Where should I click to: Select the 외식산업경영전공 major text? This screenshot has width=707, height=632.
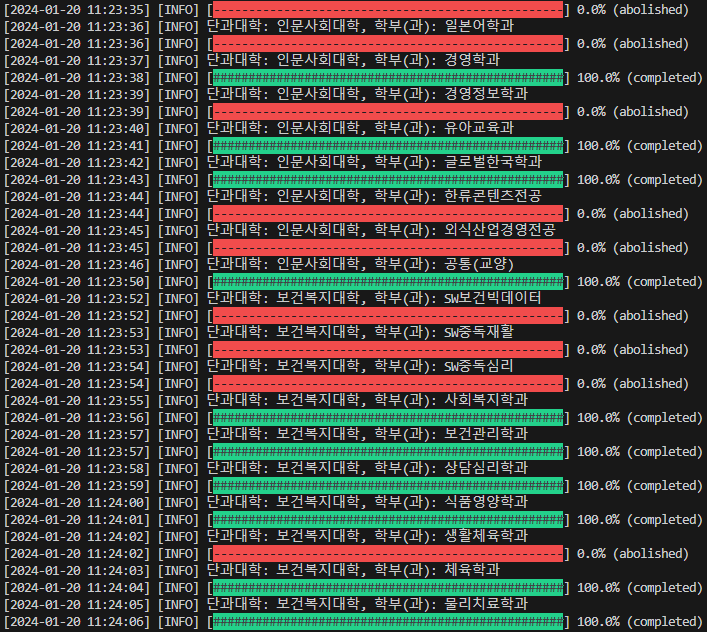[500, 230]
